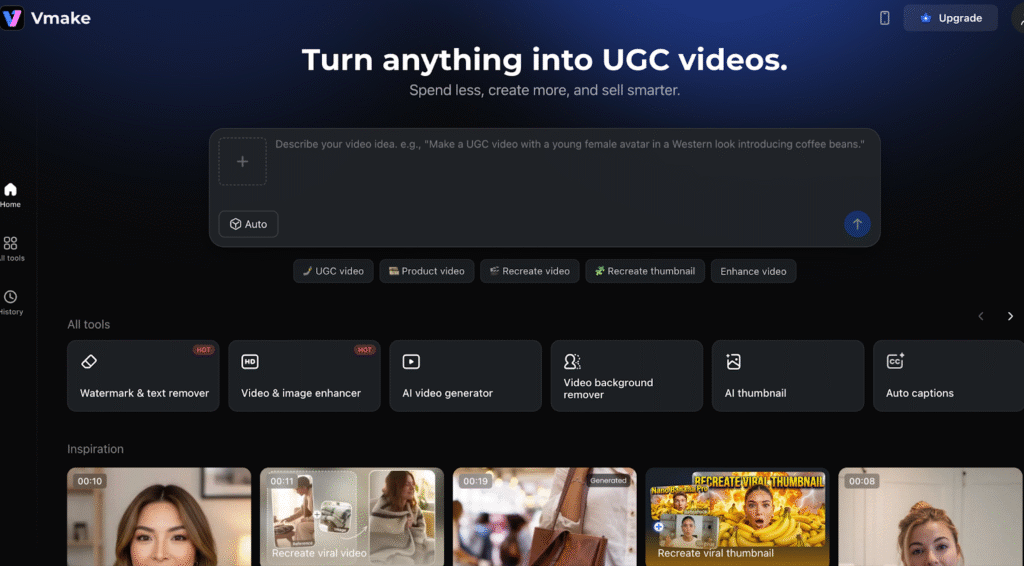Click the Inspiration section heading
Screen dimensions: 1024x566
click(95, 449)
